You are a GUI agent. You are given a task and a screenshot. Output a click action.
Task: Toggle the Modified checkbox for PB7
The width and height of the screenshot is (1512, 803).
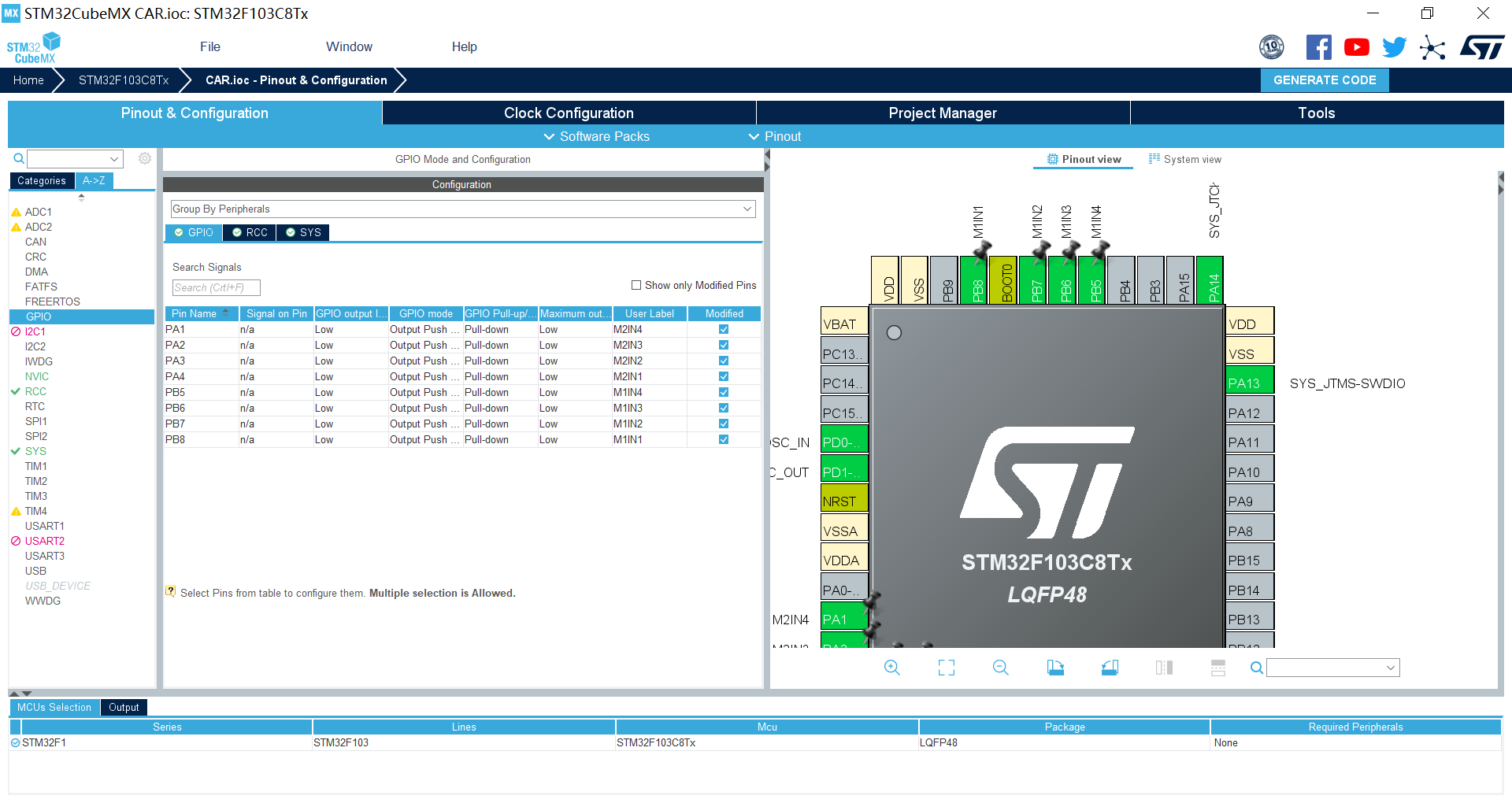[x=724, y=424]
